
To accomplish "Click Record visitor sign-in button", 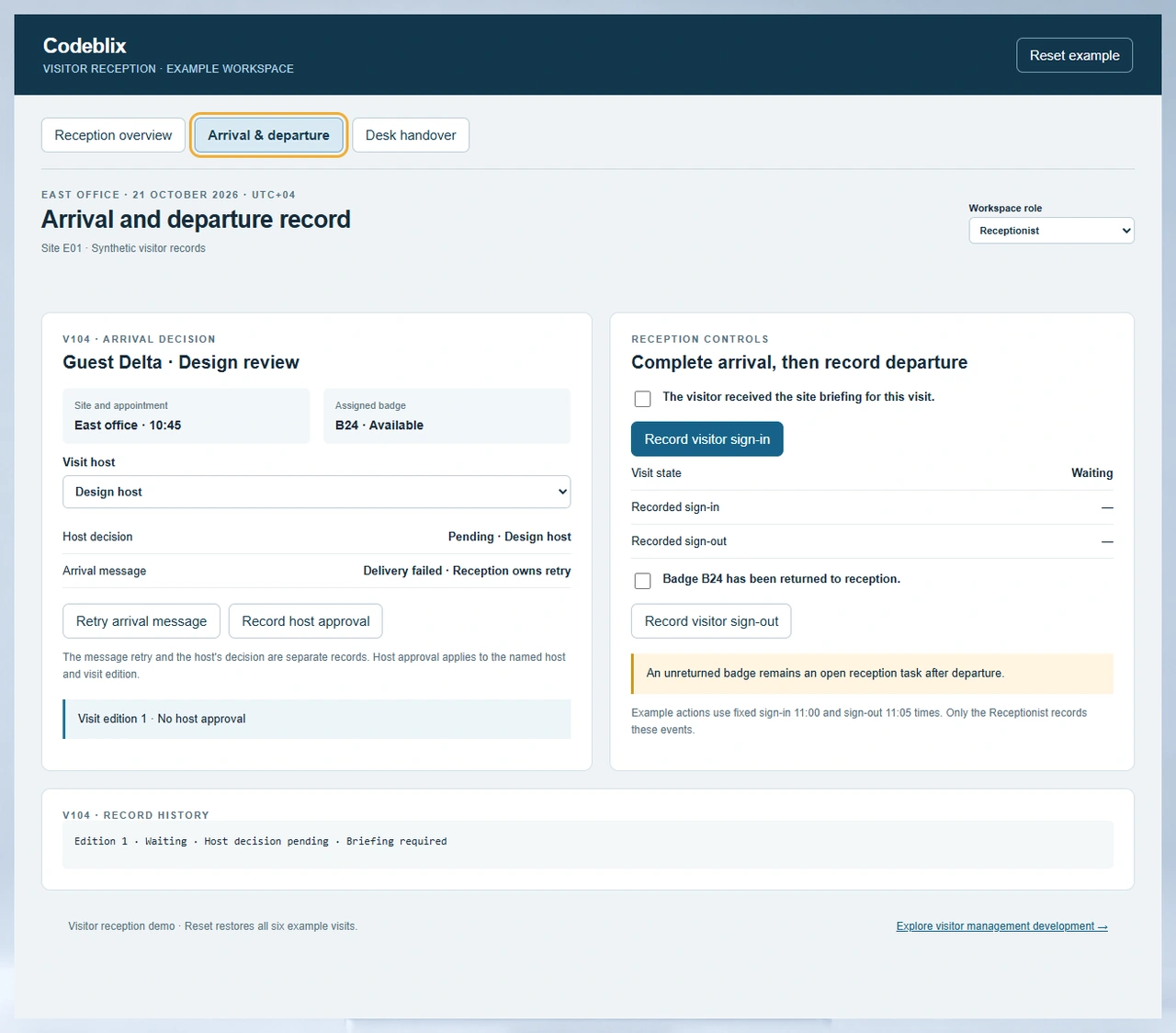I will [707, 439].
